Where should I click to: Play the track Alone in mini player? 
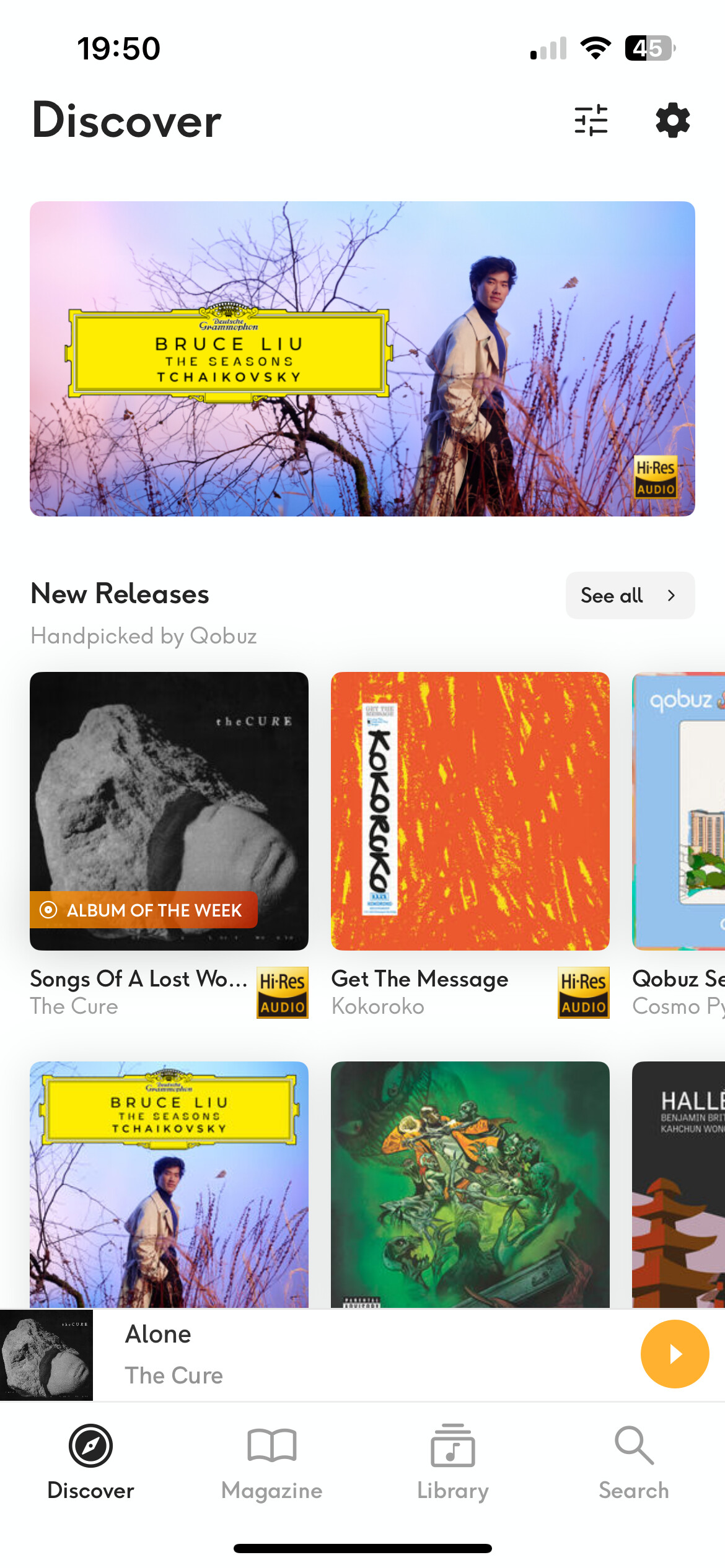pos(675,1354)
